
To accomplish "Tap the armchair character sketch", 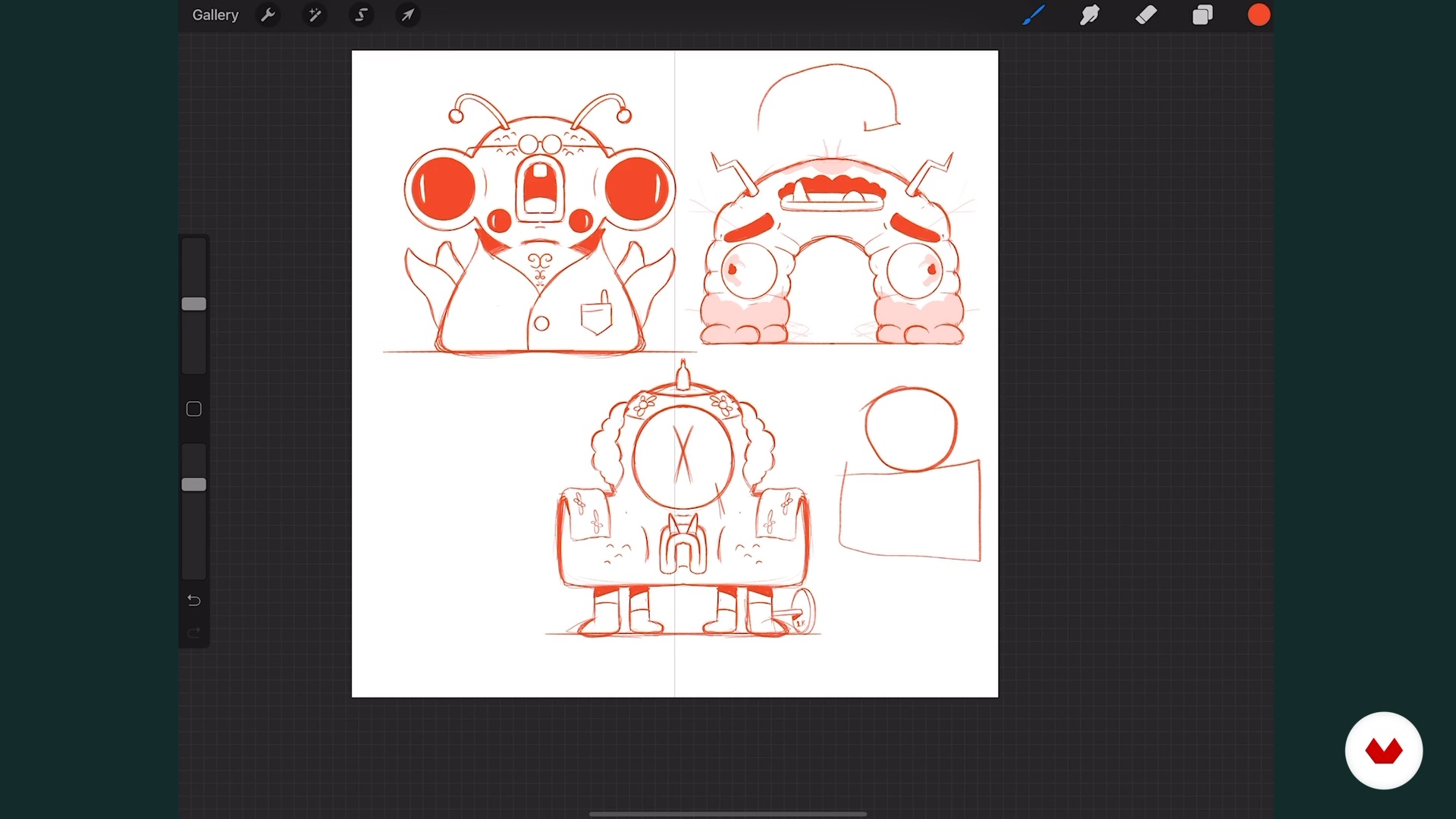I will tap(682, 508).
